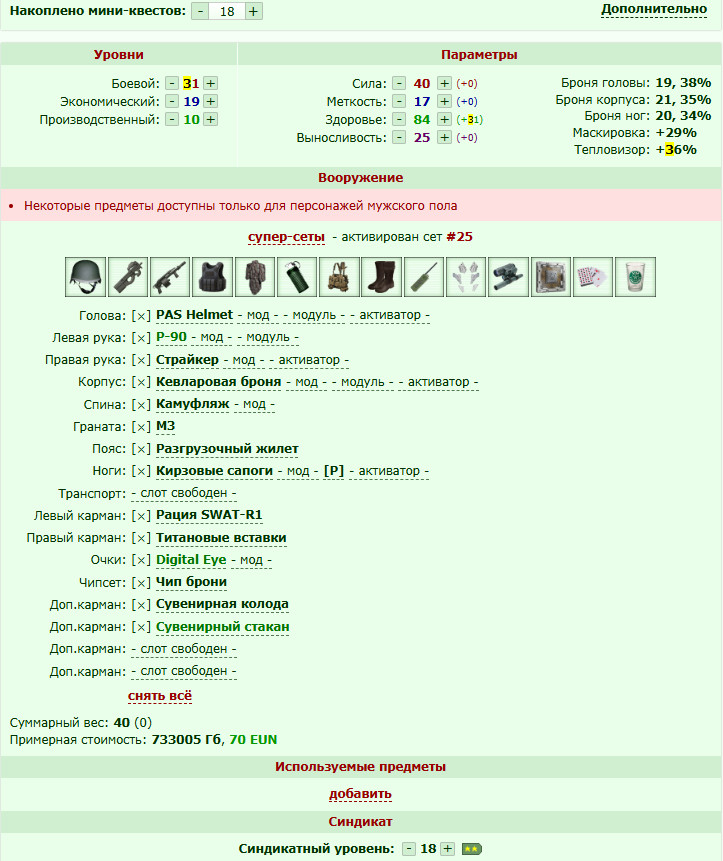Viewport: 723px width, 861px height.
Task: Open the PAS Helmet модуль selector
Action: click(314, 316)
